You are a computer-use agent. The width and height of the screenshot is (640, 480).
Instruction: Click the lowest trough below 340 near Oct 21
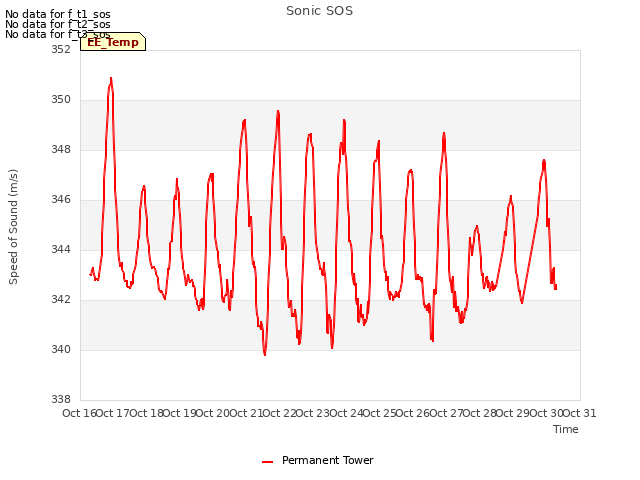point(265,354)
